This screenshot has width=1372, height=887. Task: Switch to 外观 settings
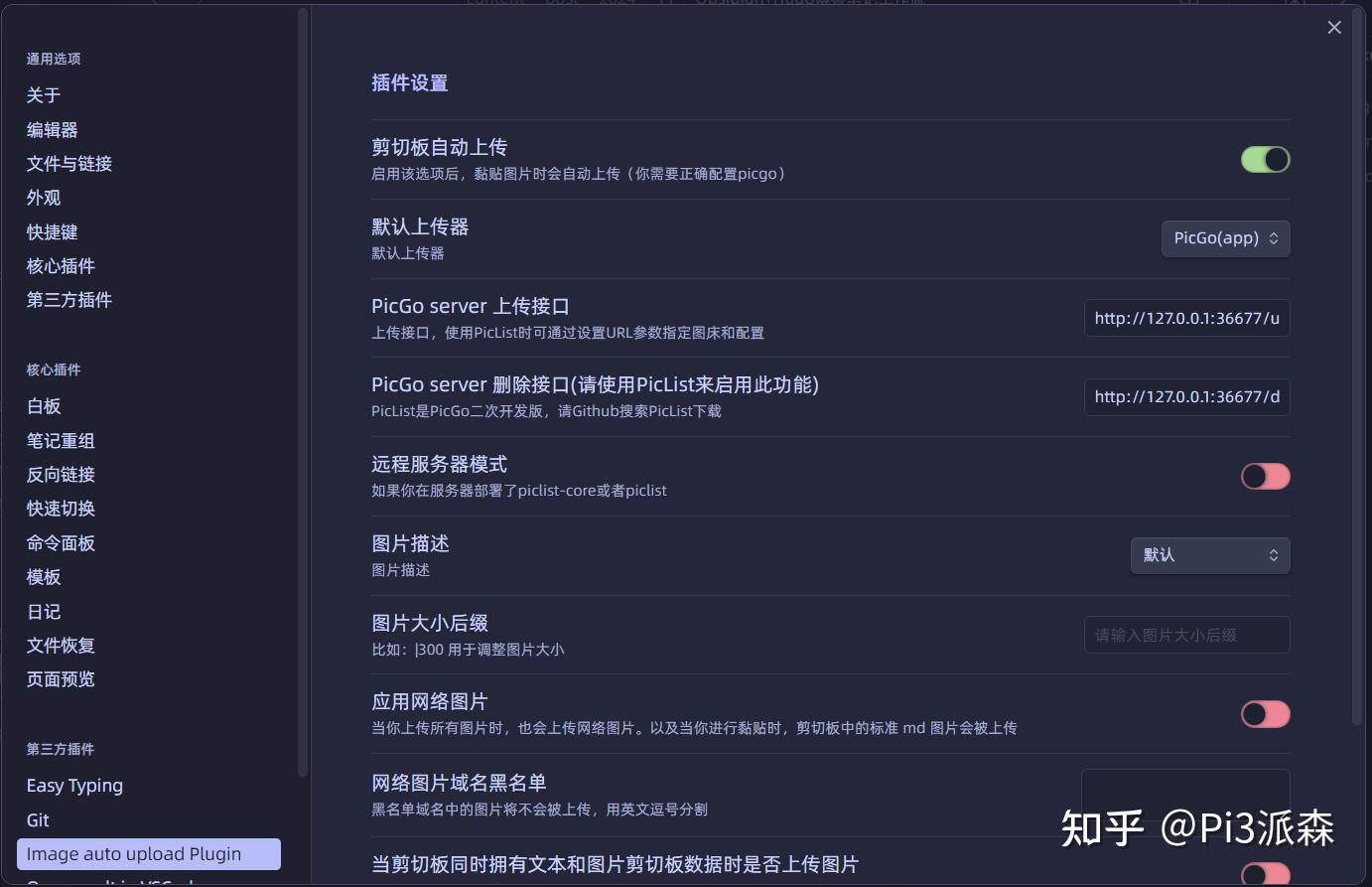pyautogui.click(x=42, y=198)
